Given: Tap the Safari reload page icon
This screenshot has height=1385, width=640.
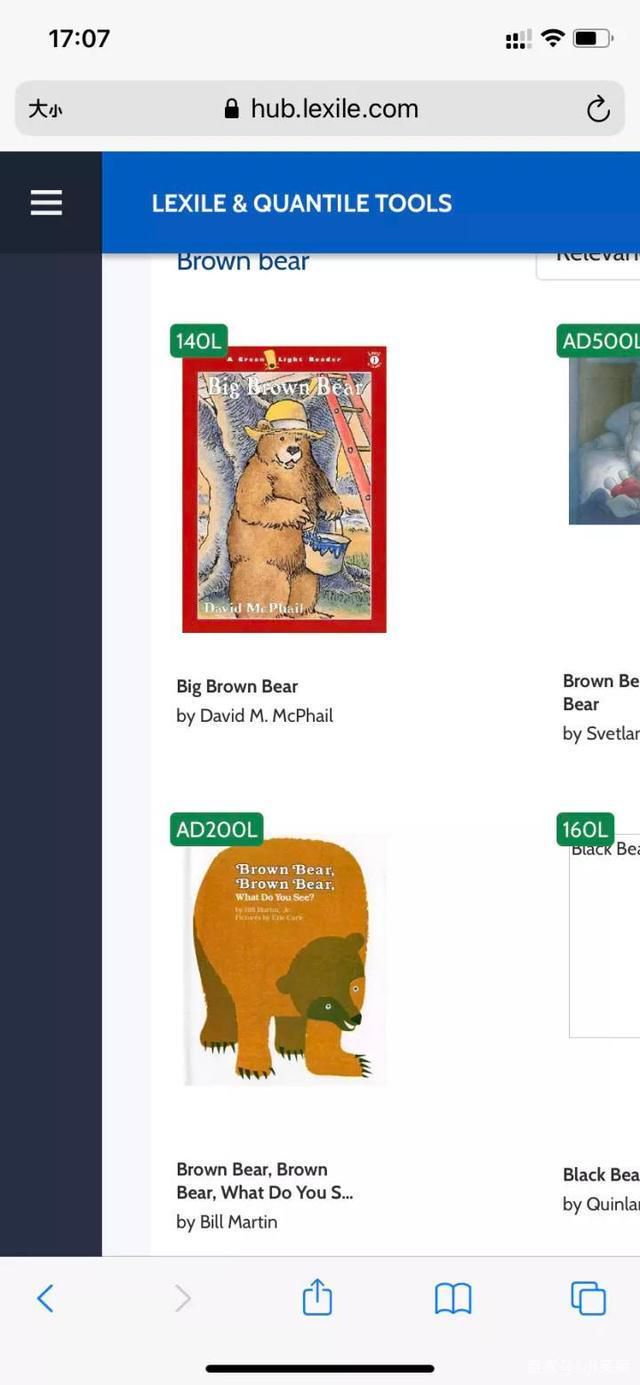Looking at the screenshot, I should (x=598, y=109).
